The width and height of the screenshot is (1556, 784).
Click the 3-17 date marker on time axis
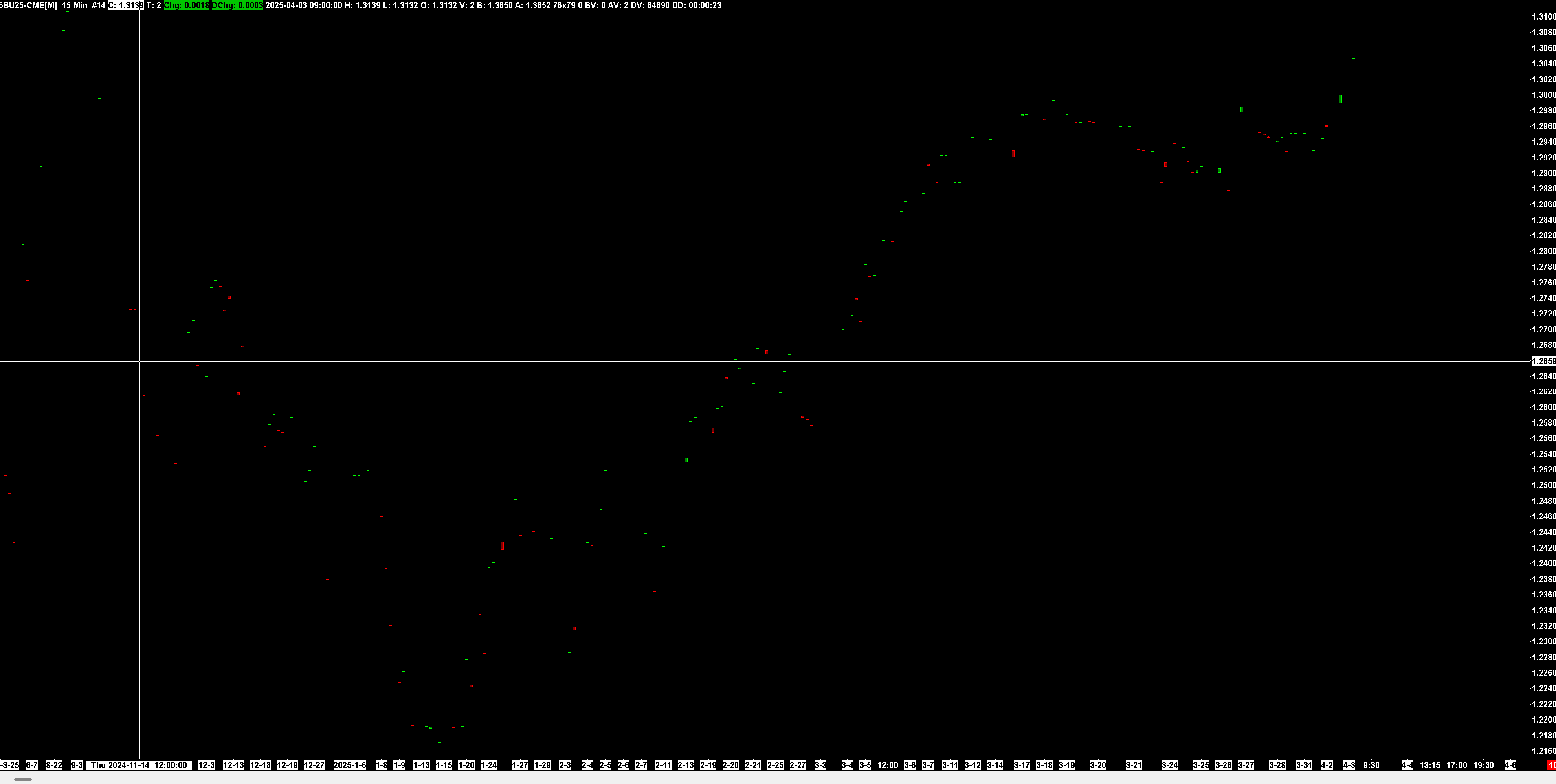coord(1022,765)
